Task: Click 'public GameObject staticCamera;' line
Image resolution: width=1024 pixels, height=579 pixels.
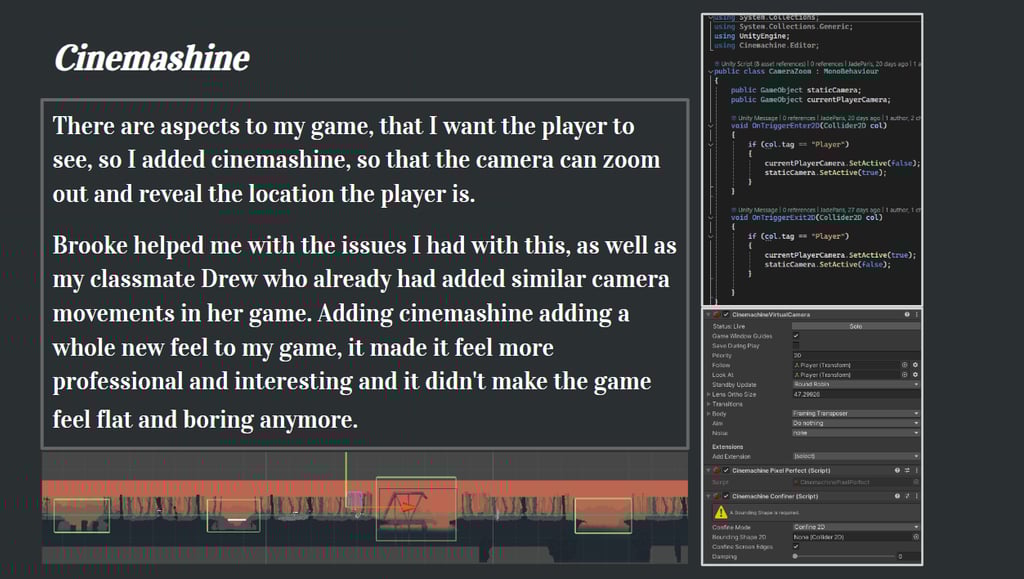Action: [x=795, y=90]
